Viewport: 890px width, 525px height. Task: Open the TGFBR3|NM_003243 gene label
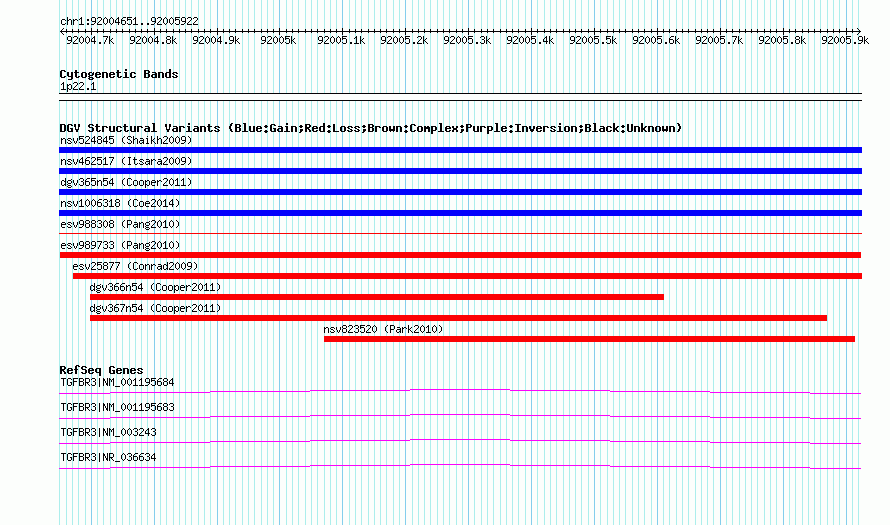click(x=108, y=432)
